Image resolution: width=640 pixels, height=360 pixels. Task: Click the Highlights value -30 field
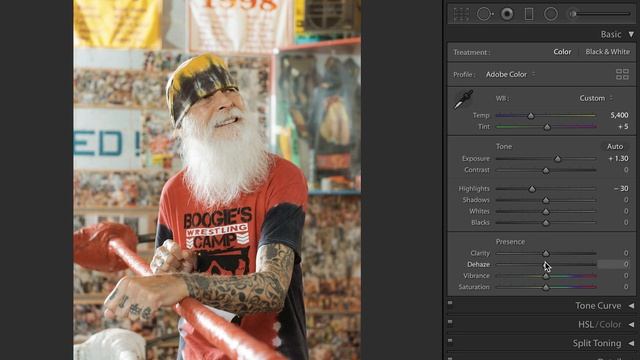(621, 189)
